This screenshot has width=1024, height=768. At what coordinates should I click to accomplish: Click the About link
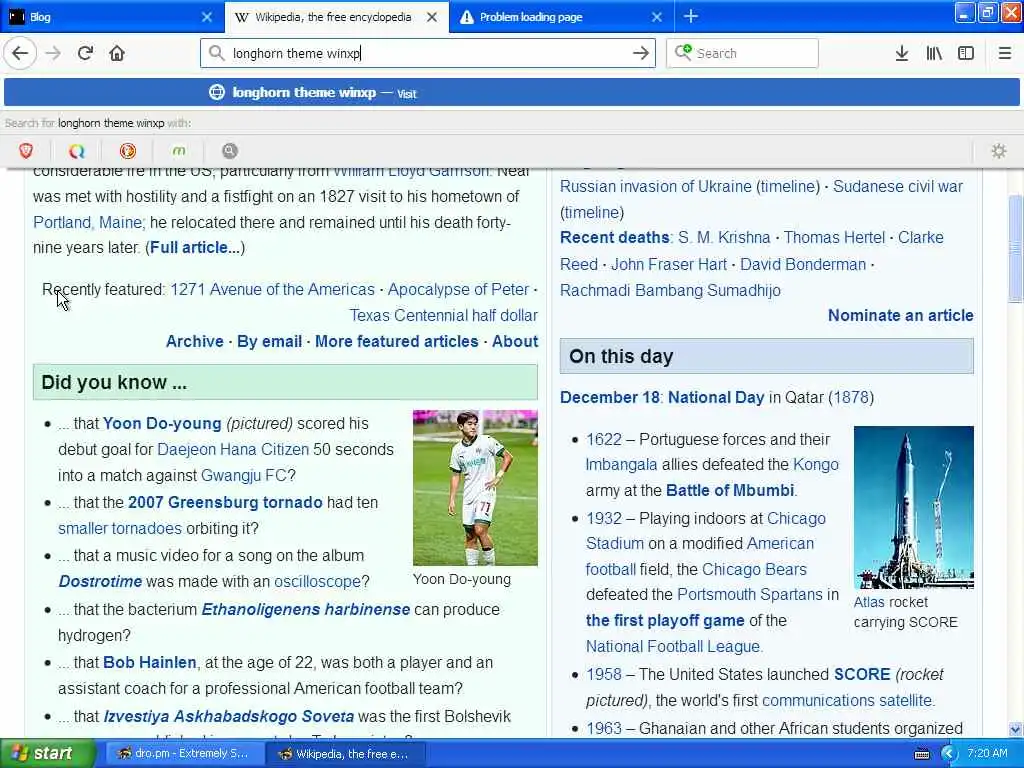(x=515, y=342)
